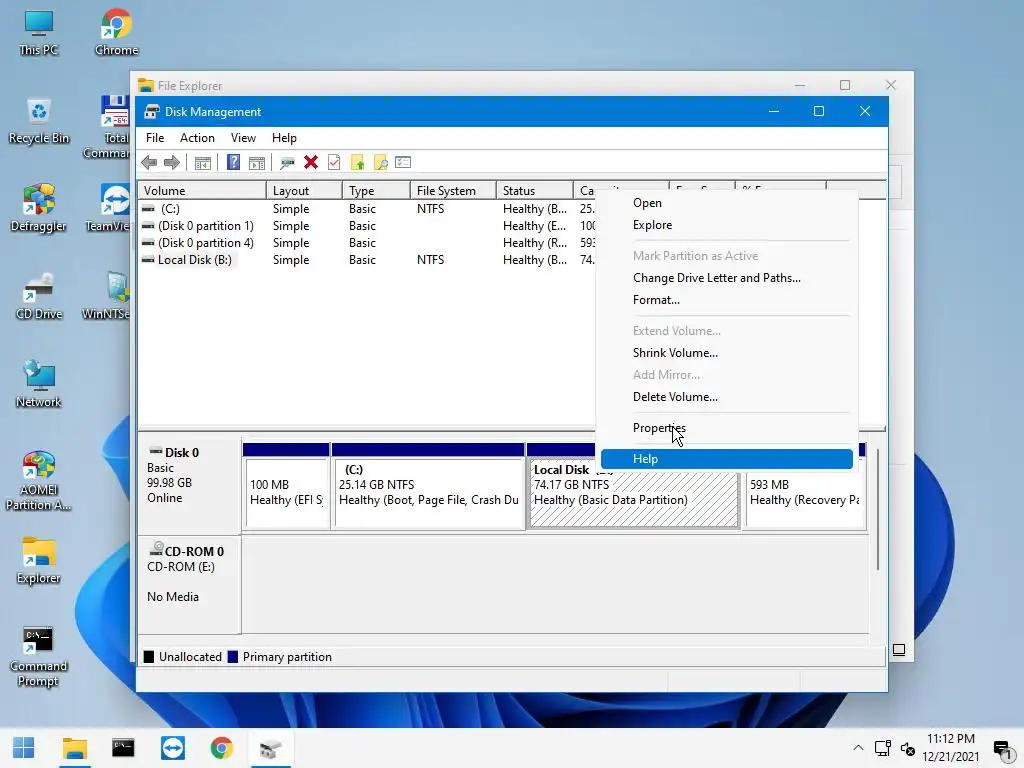The width and height of the screenshot is (1024, 768).
Task: Expand the hidden tray icons chevron
Action: (x=858, y=748)
